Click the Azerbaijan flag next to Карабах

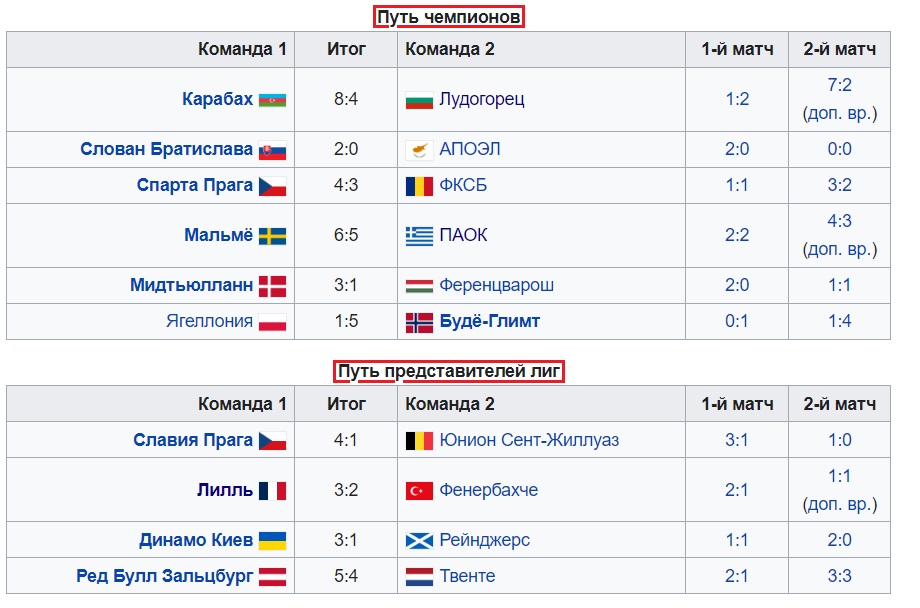pos(272,100)
